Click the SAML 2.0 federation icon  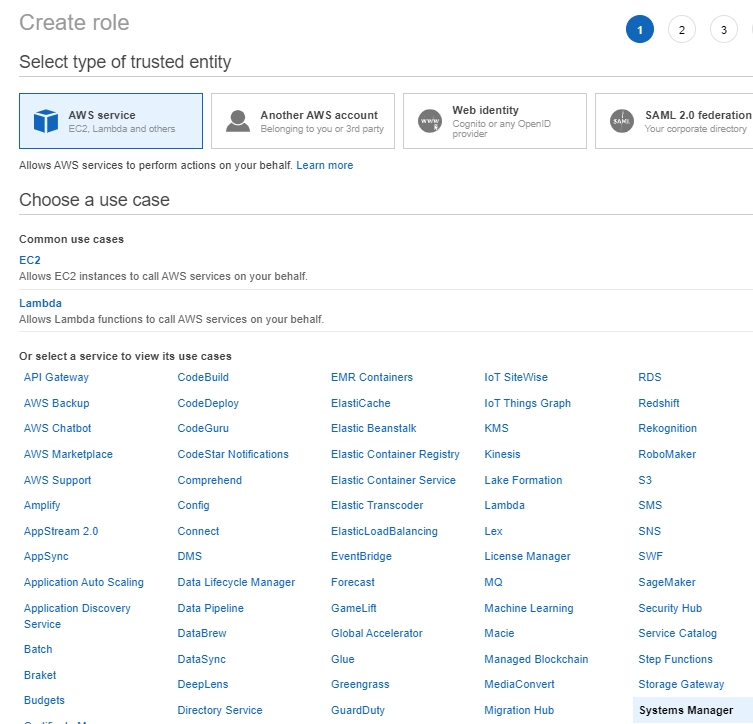622,121
